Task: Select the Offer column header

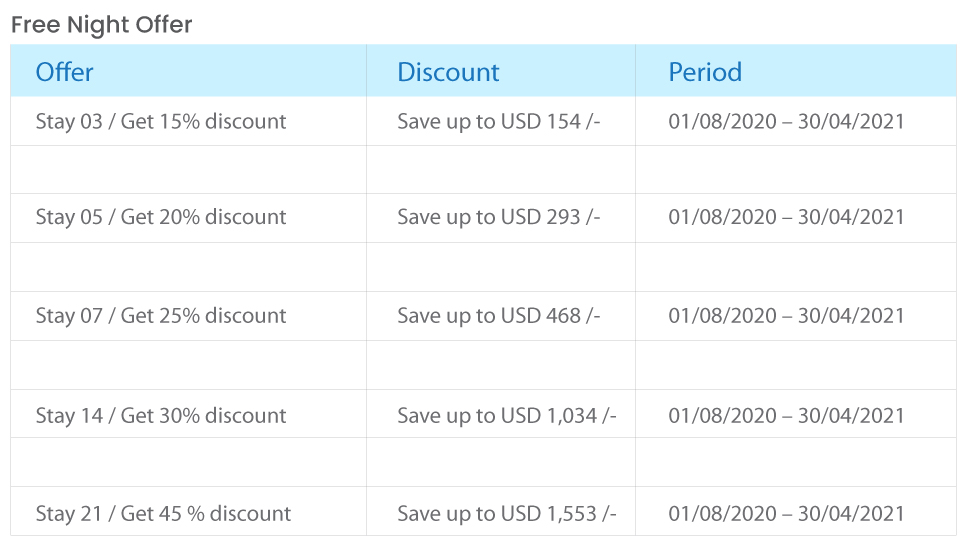Action: 188,70
